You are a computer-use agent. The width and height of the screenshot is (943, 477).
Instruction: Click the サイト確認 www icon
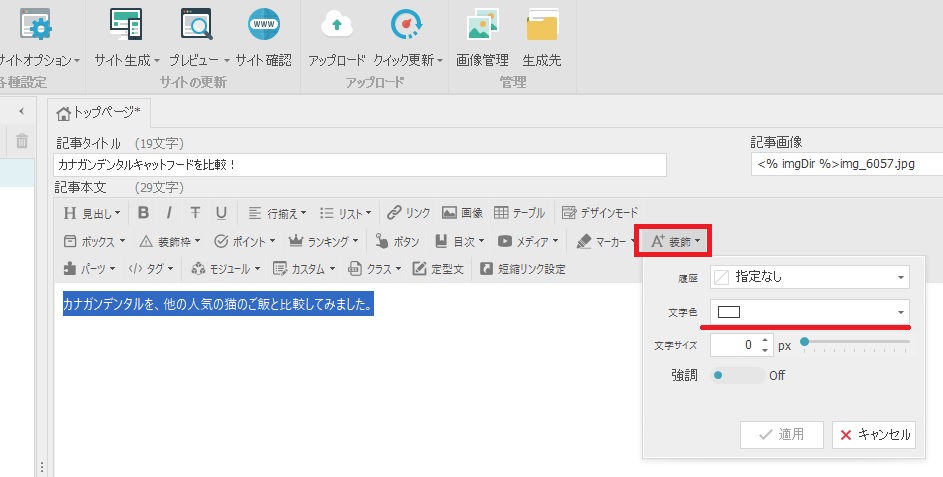(263, 24)
